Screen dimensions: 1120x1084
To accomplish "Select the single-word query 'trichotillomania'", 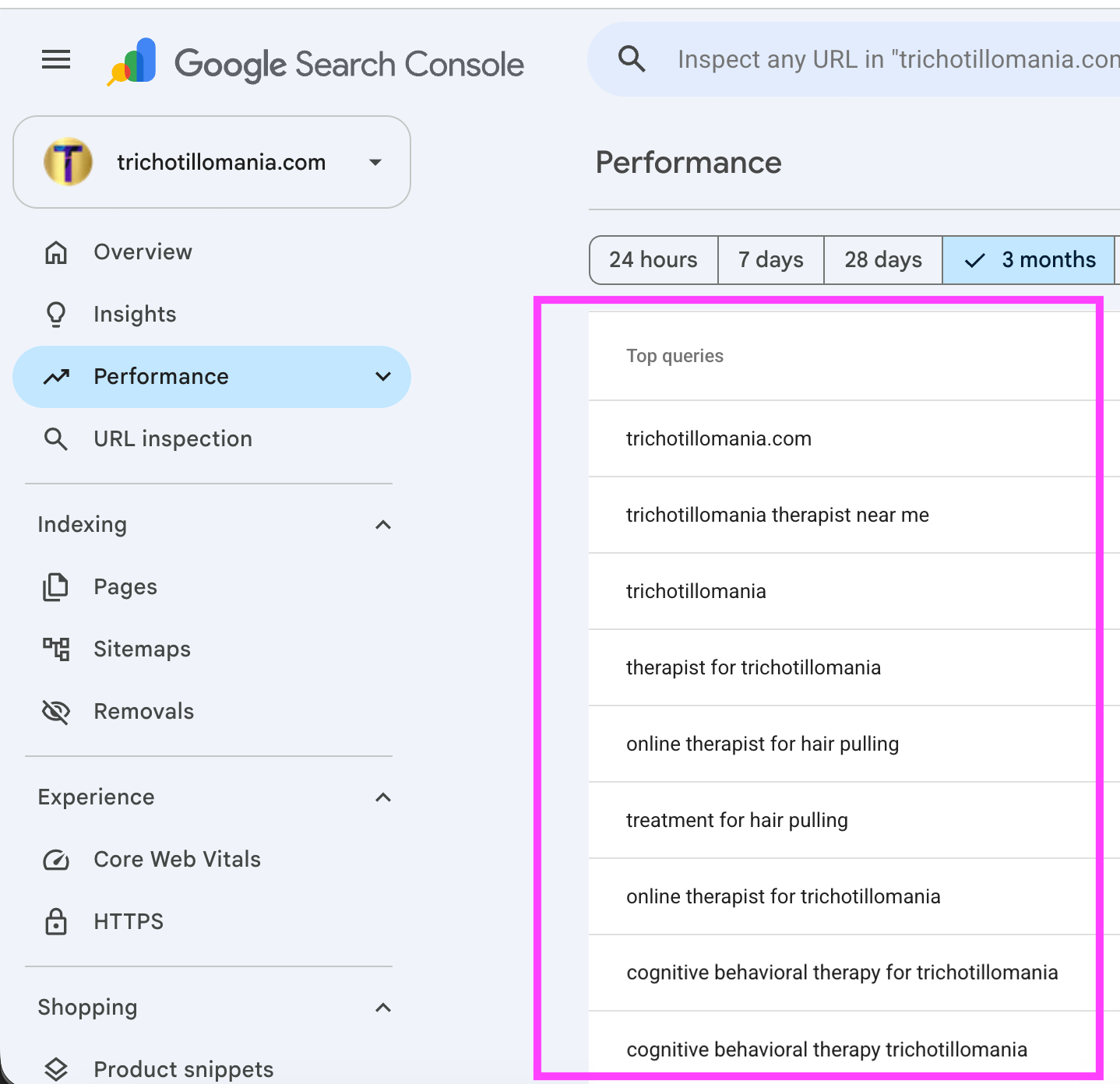I will [x=696, y=591].
